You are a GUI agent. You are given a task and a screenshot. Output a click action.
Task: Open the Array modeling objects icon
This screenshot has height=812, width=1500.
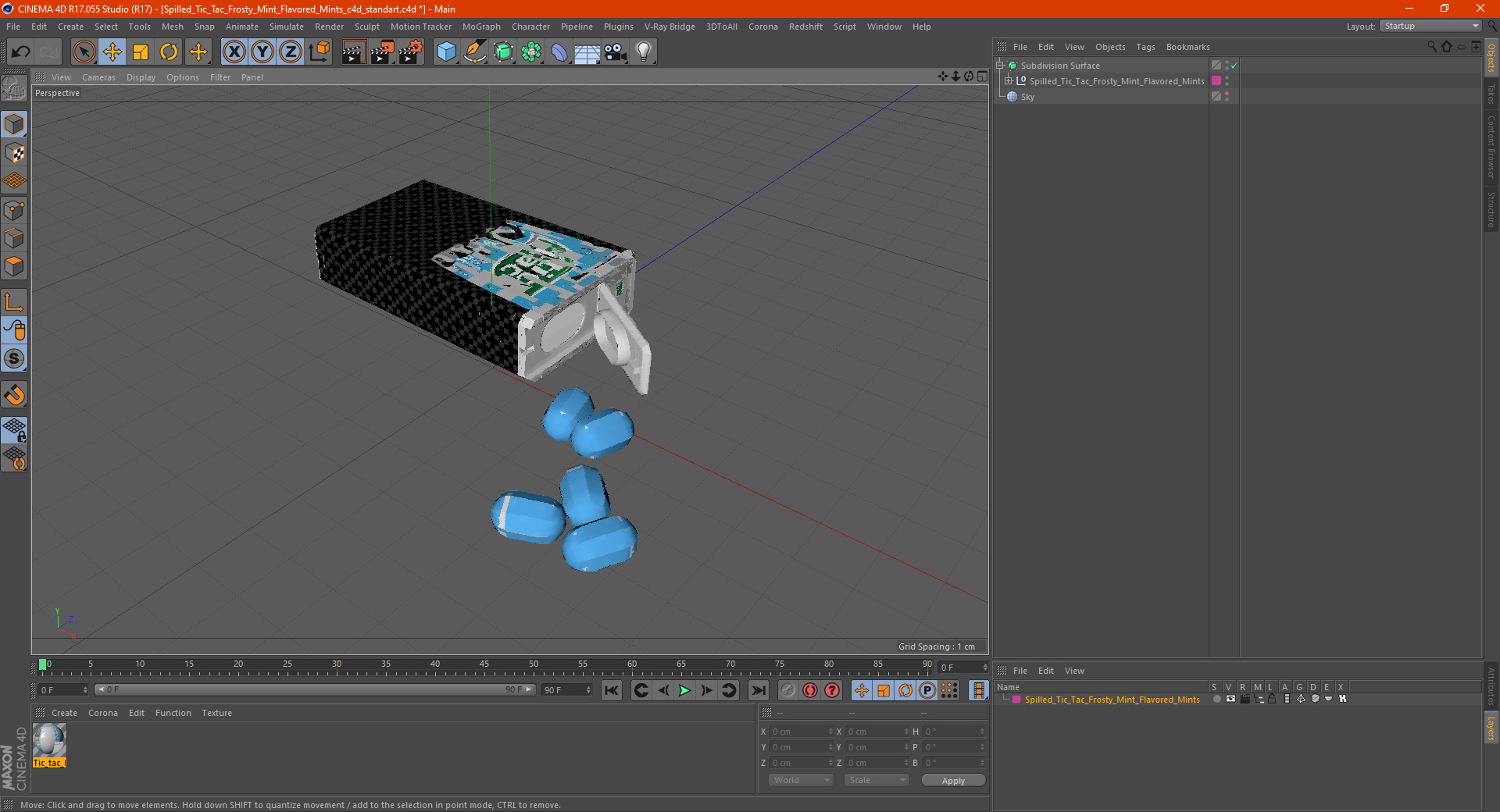[531, 52]
